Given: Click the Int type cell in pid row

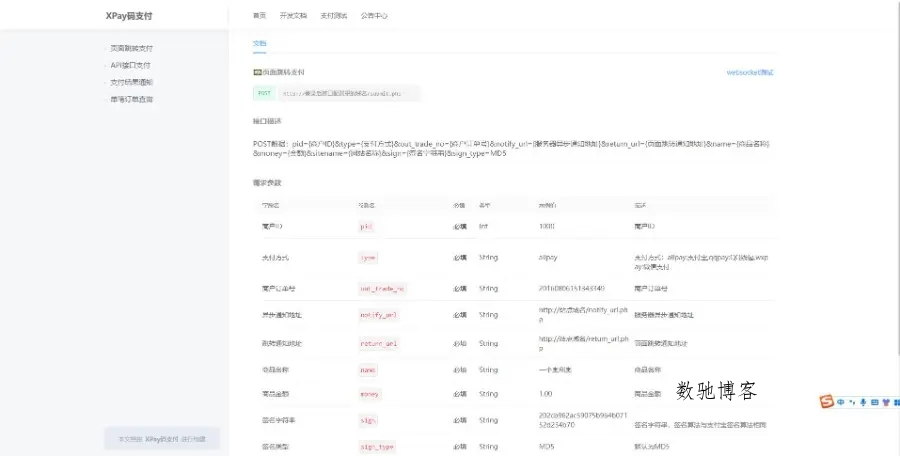Looking at the screenshot, I should [x=483, y=226].
